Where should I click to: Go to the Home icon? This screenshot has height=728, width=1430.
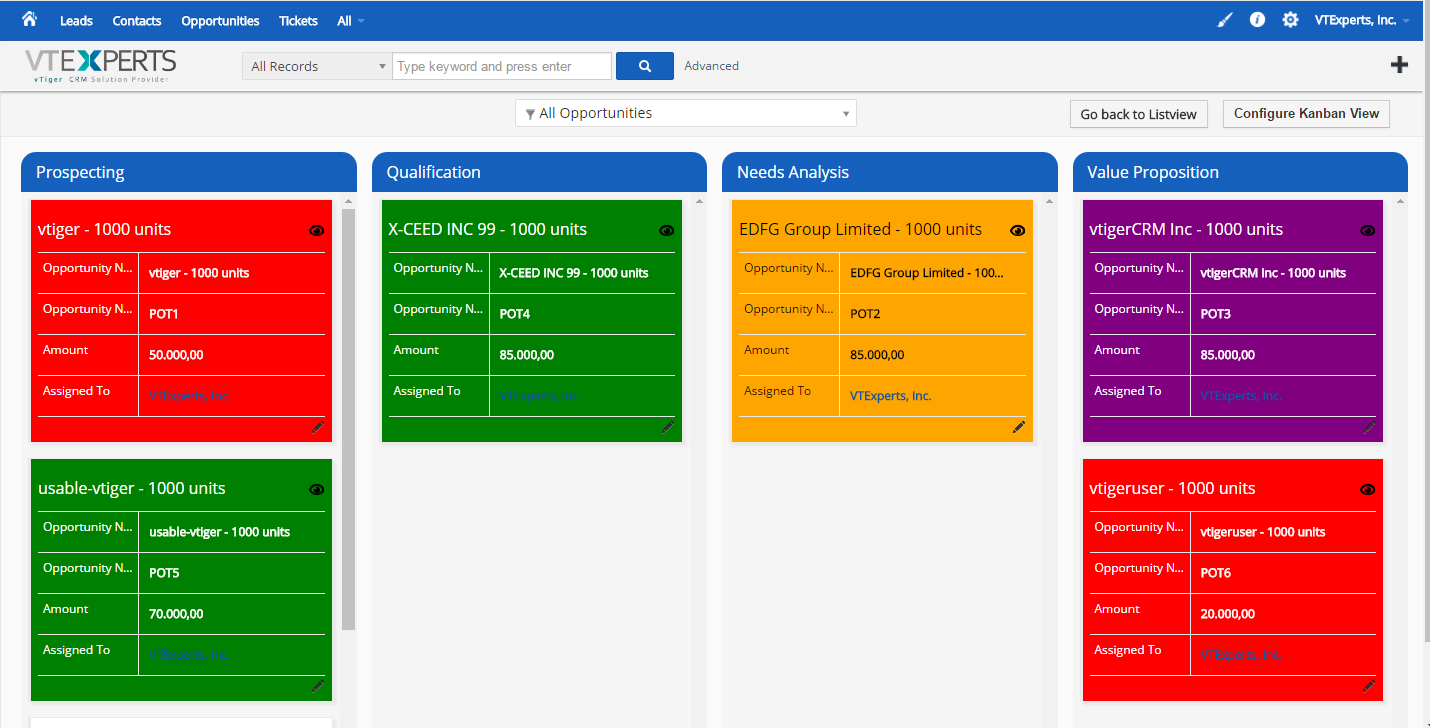coord(29,19)
